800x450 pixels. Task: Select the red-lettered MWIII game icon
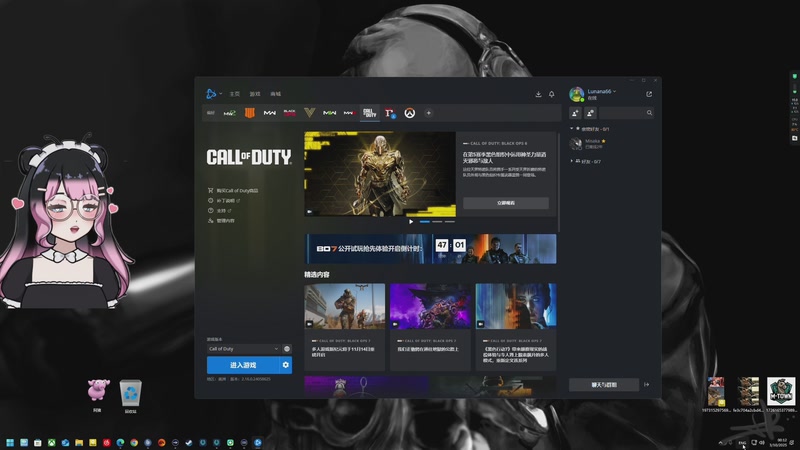click(349, 113)
